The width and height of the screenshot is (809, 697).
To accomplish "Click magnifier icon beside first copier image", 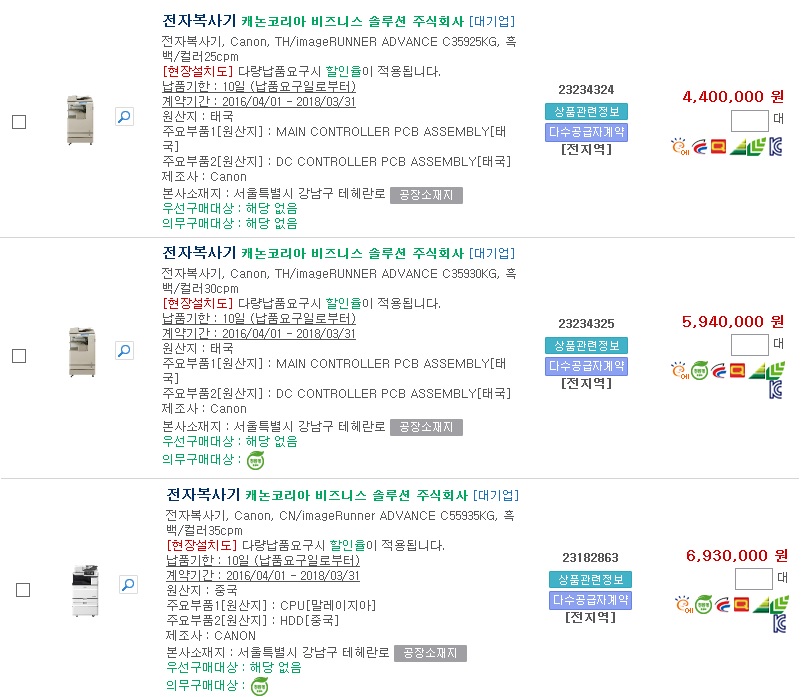I will [x=124, y=117].
